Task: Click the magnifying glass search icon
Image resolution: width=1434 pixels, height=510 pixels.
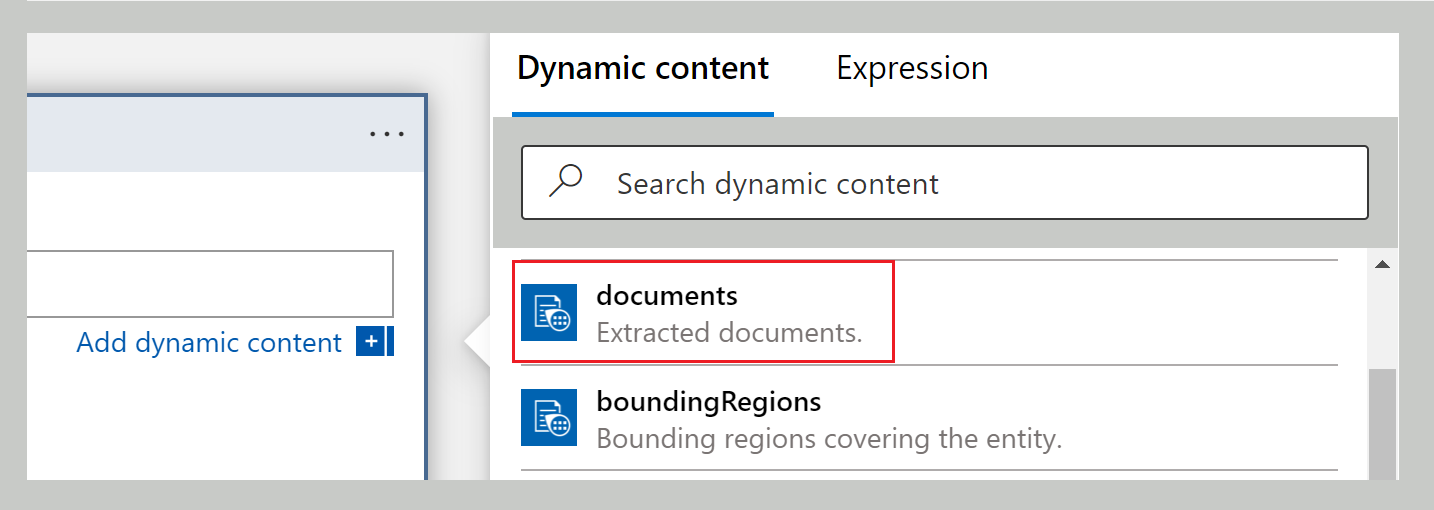Action: tap(566, 182)
